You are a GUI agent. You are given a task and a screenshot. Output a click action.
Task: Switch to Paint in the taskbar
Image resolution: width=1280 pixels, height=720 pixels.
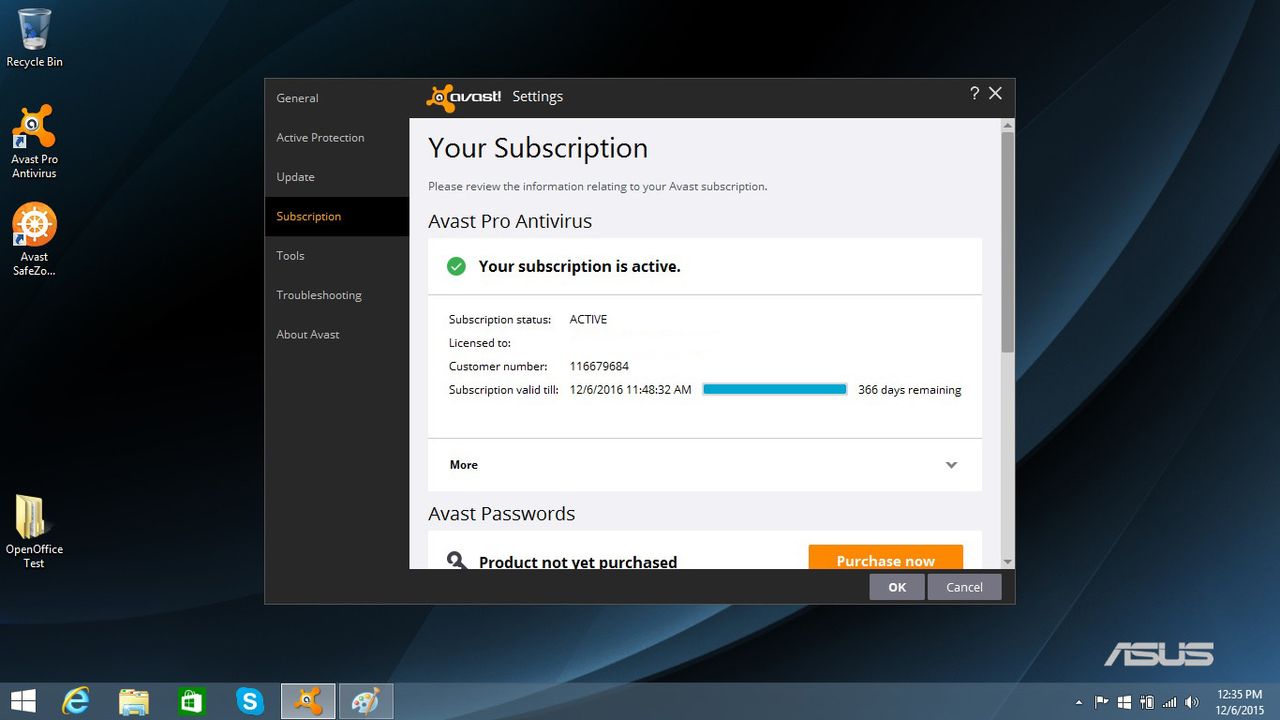366,701
